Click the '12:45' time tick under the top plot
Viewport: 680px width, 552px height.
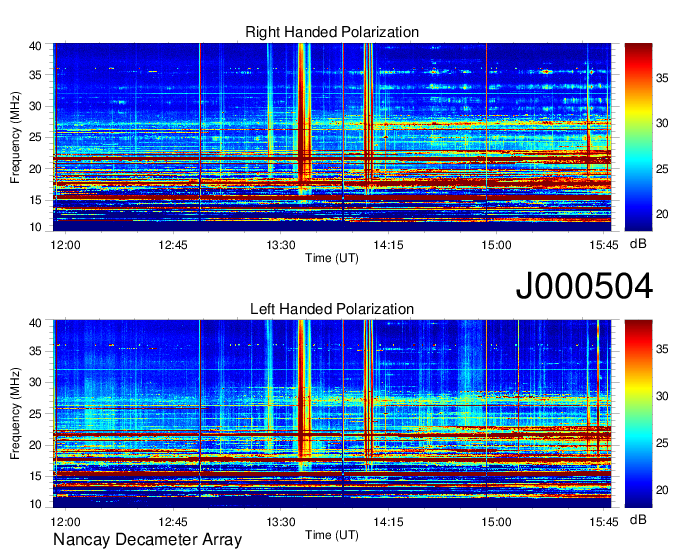173,245
